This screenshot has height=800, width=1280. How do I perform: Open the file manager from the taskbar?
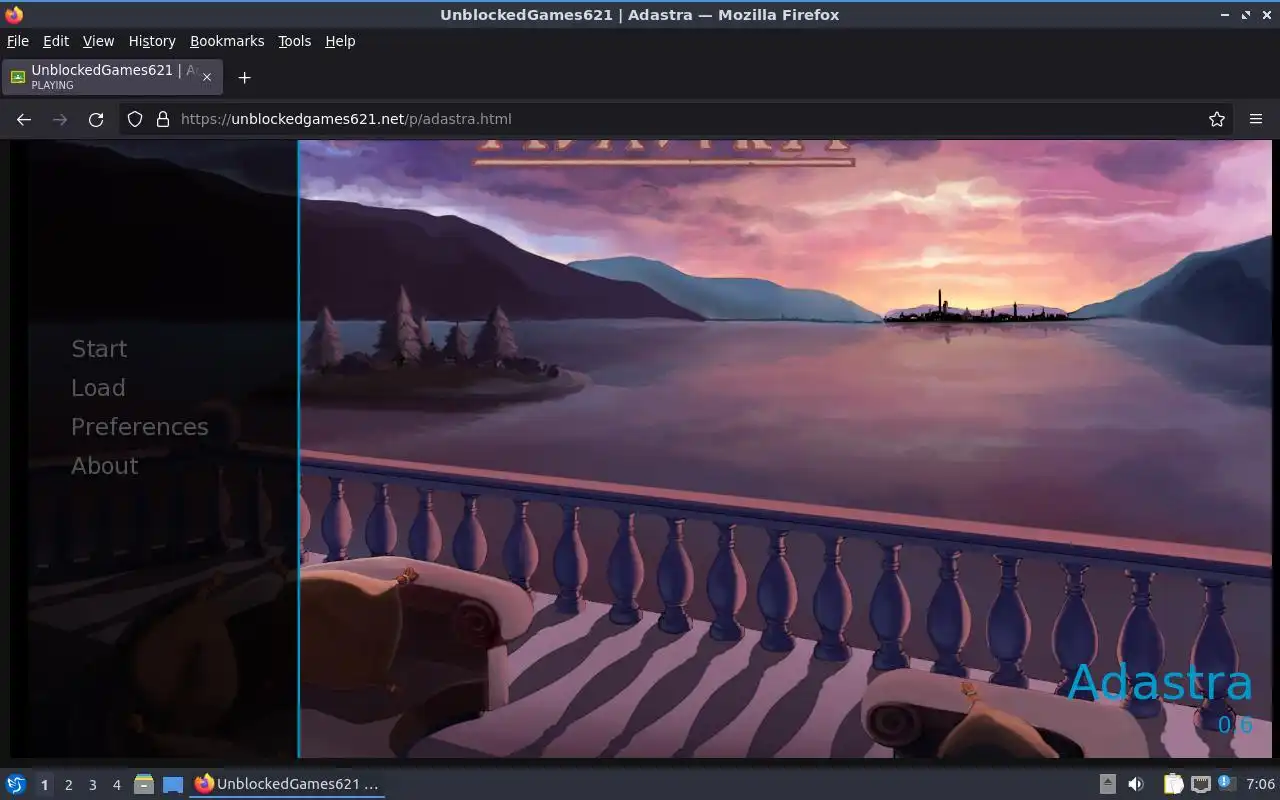pos(144,784)
